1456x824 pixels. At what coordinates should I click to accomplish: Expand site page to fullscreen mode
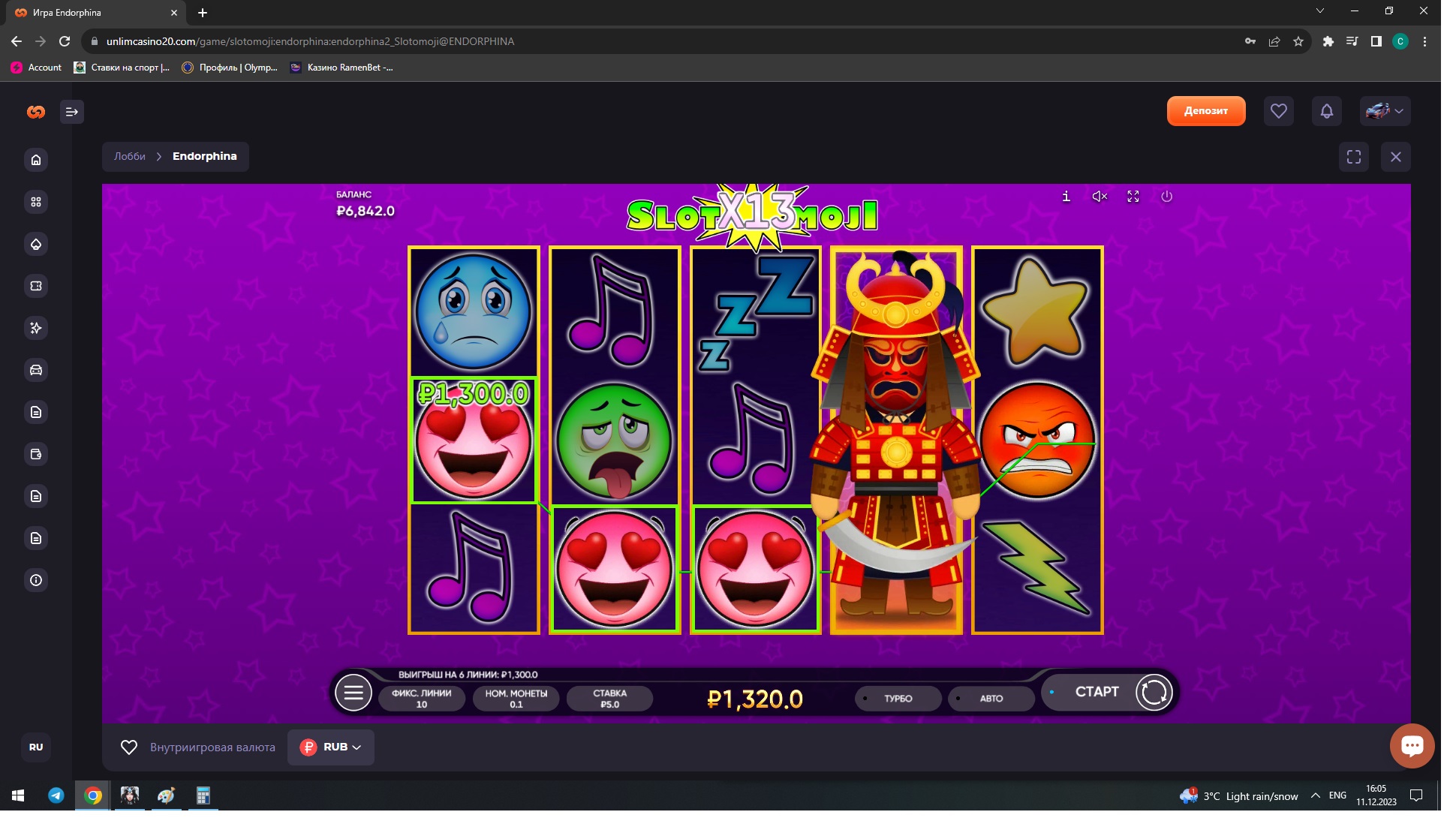(1353, 157)
